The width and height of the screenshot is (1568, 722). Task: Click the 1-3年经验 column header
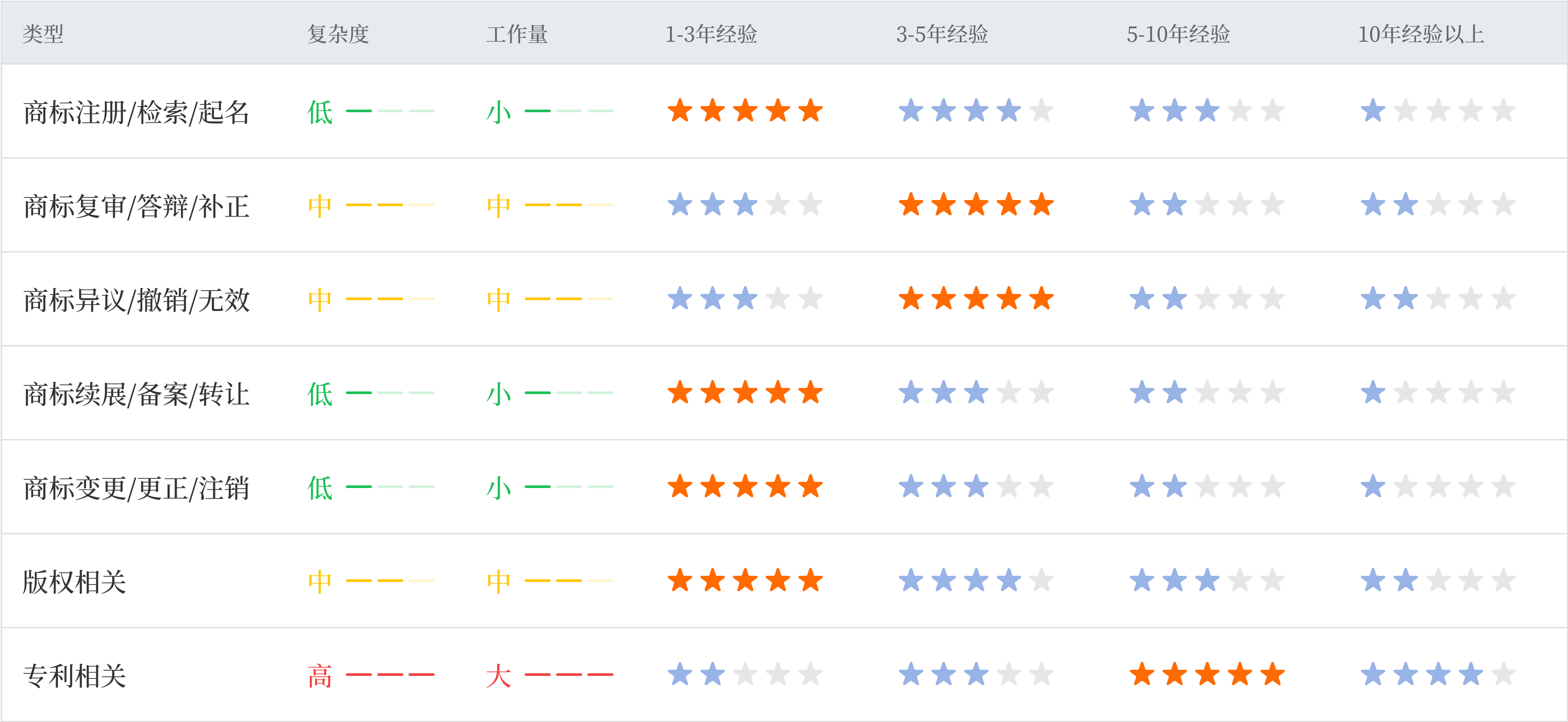click(711, 34)
